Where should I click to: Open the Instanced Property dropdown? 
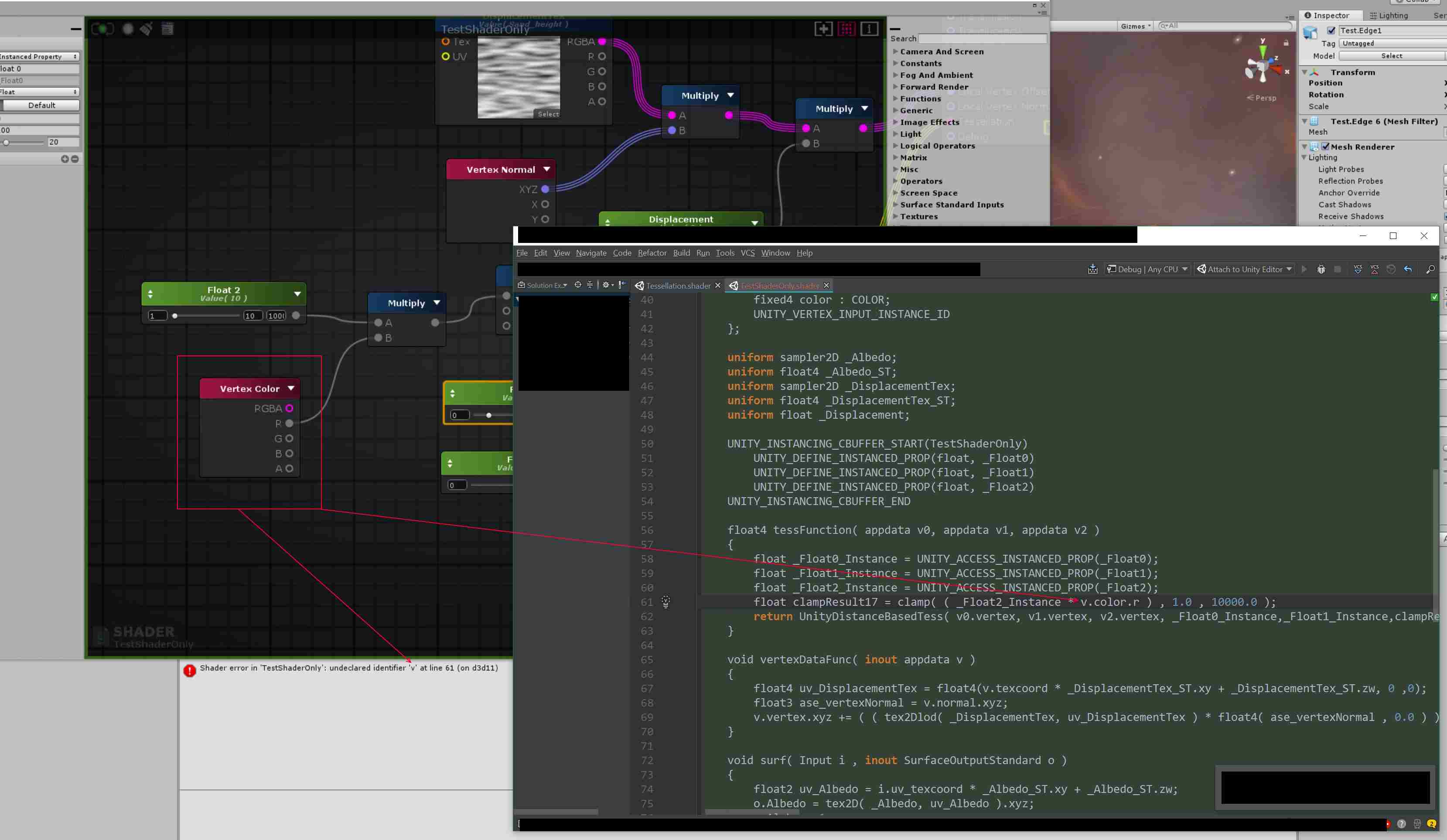[x=39, y=56]
